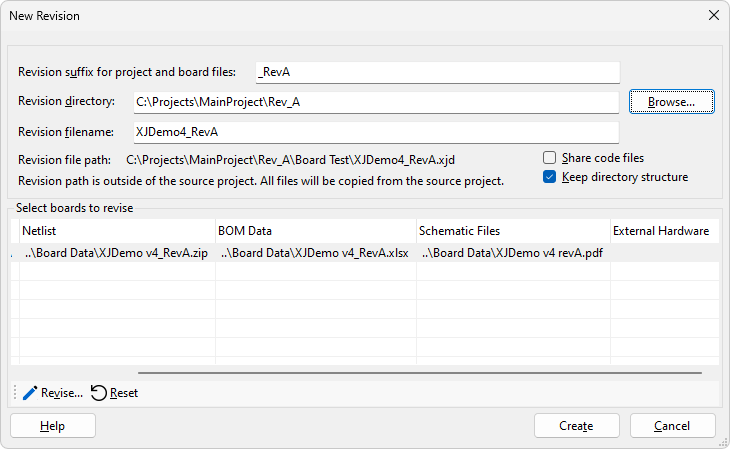Click the Browse button
This screenshot has width=730, height=449.
(671, 102)
